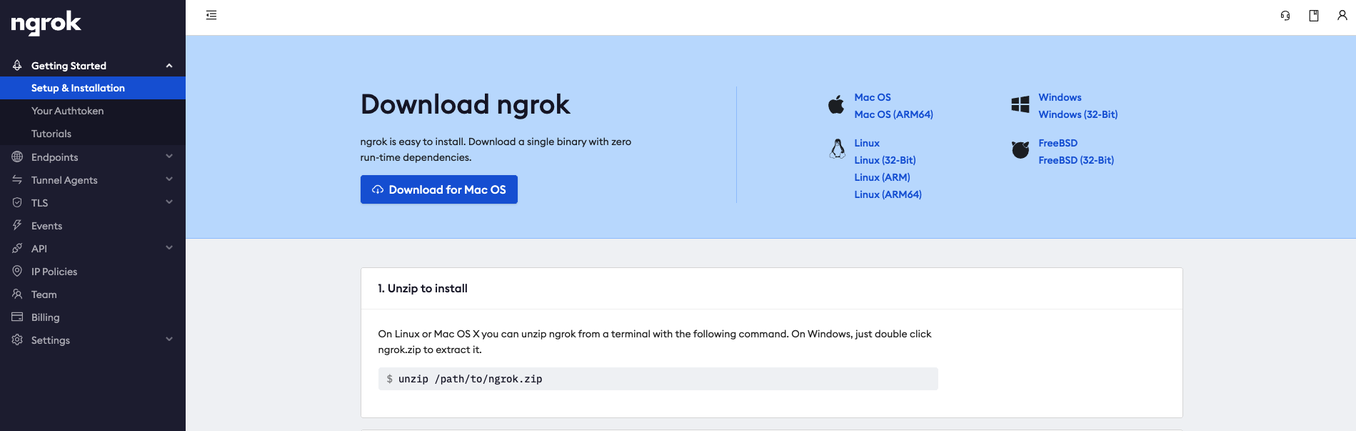
Task: Download the Linux (ARM64) build
Action: (x=888, y=195)
